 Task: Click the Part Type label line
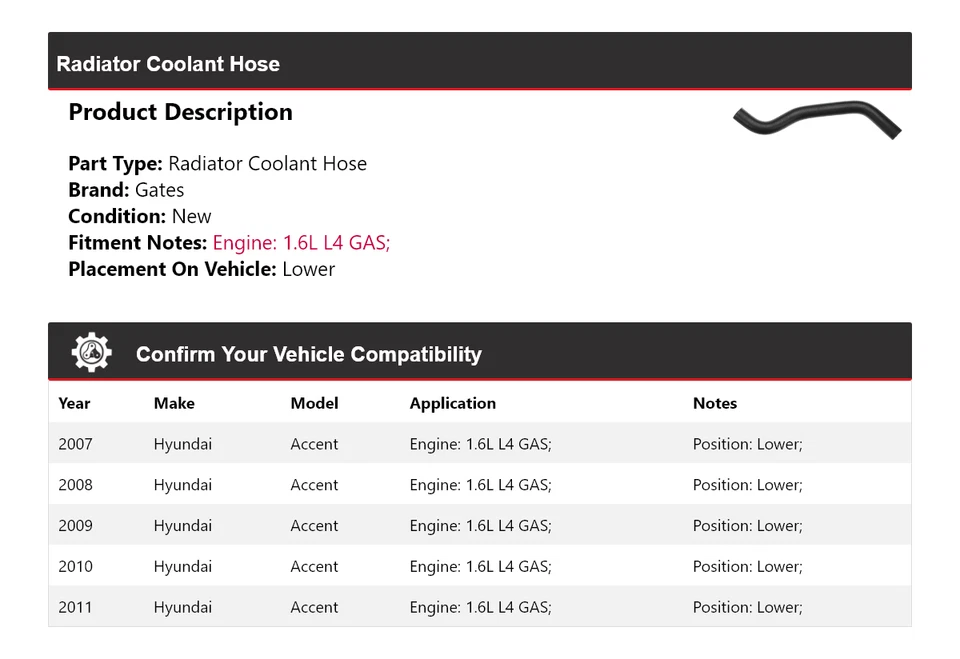click(217, 164)
